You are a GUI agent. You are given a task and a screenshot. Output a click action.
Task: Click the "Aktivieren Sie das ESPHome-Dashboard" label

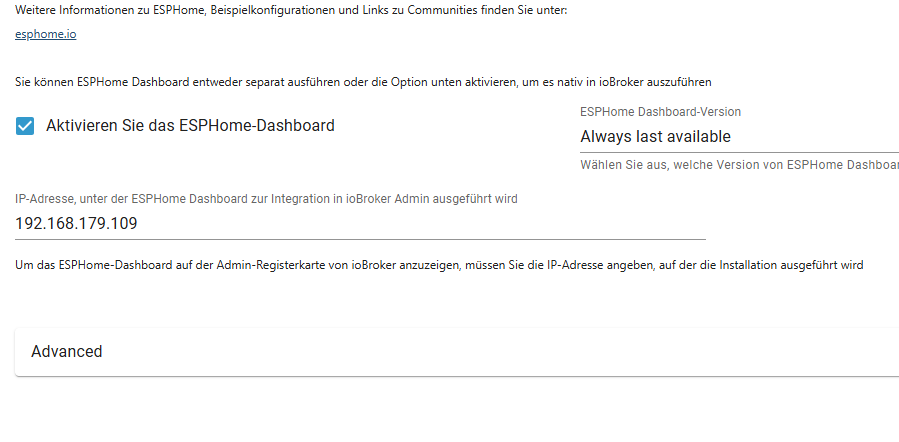point(190,126)
